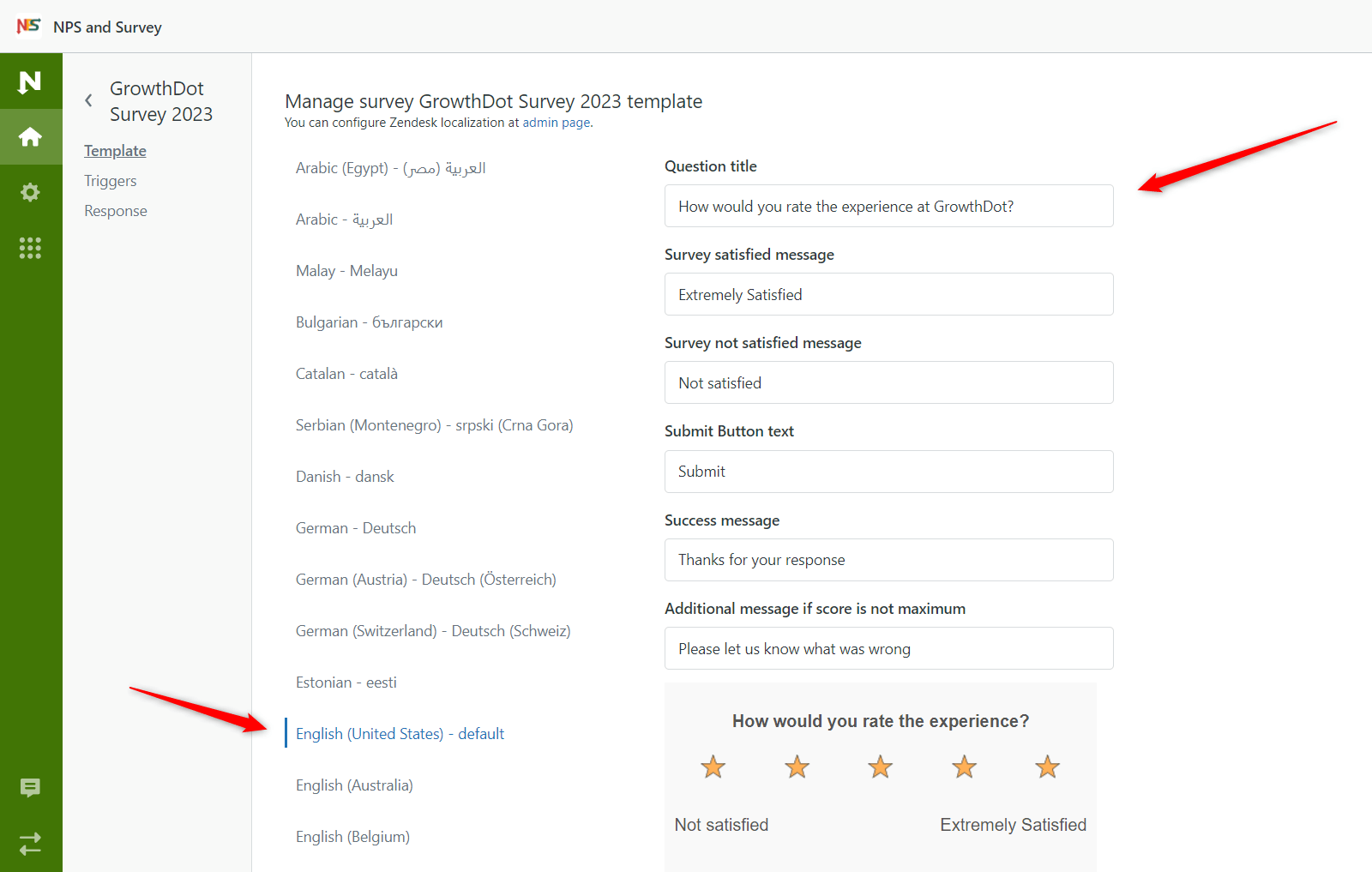Click the 'Not satisfied' preview label

tap(721, 825)
